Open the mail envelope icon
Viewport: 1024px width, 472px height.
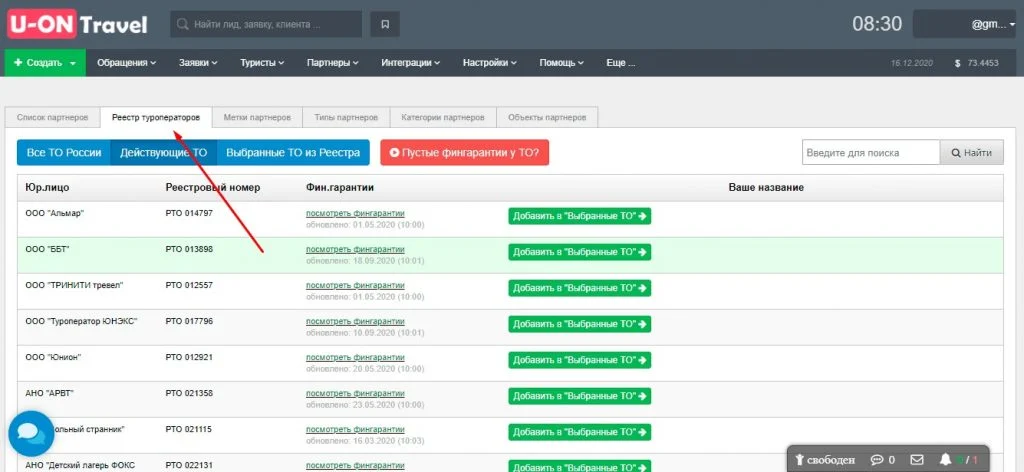coord(918,460)
